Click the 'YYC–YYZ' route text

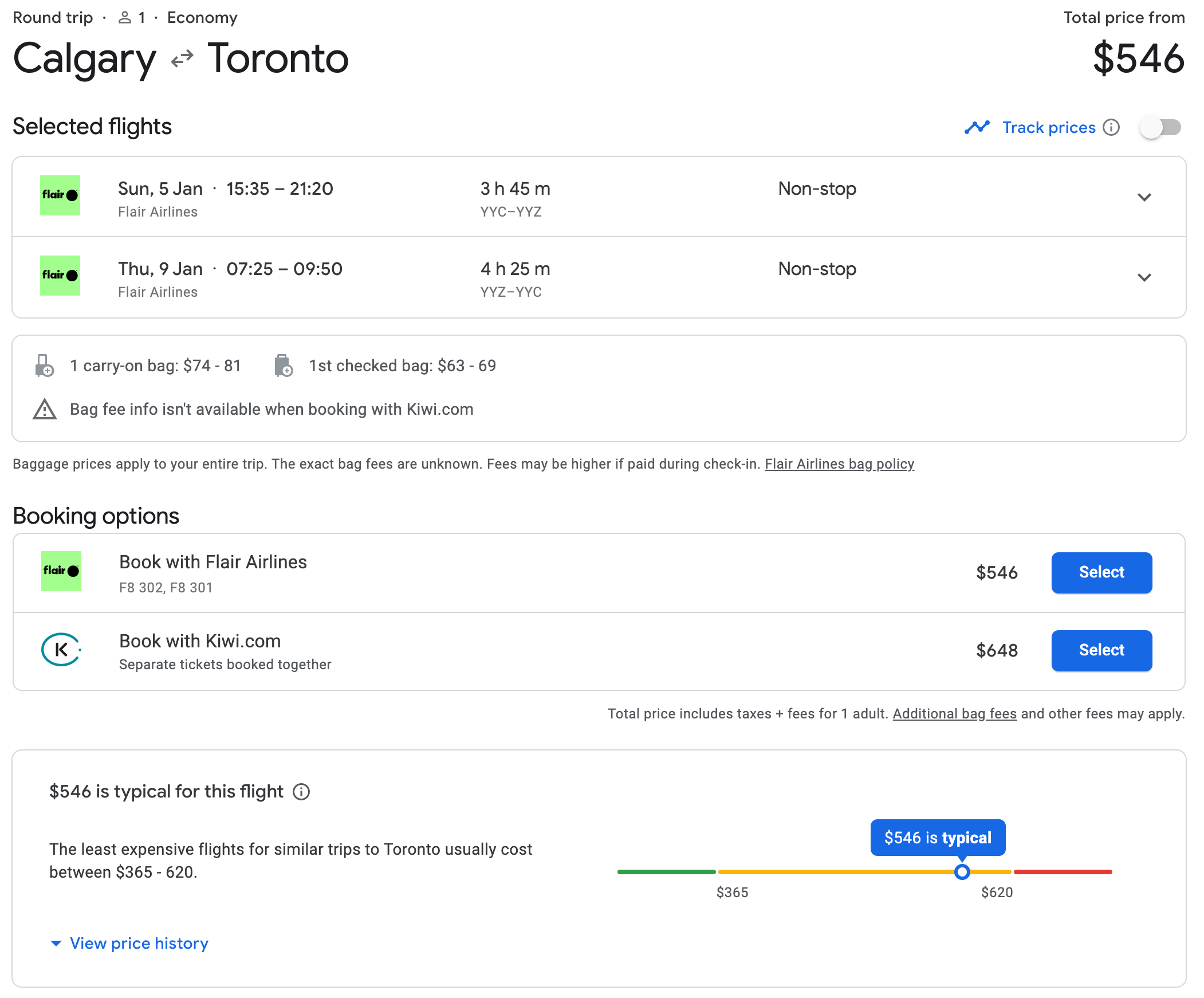(x=511, y=211)
